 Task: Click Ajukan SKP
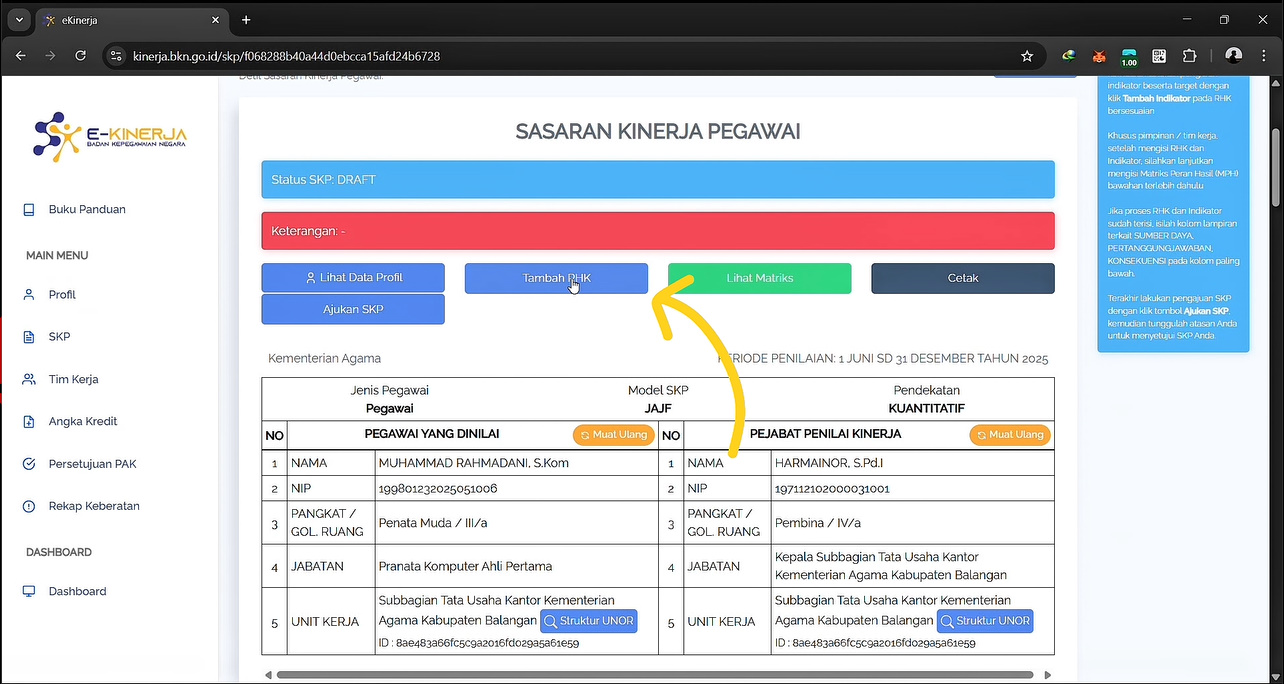352,309
